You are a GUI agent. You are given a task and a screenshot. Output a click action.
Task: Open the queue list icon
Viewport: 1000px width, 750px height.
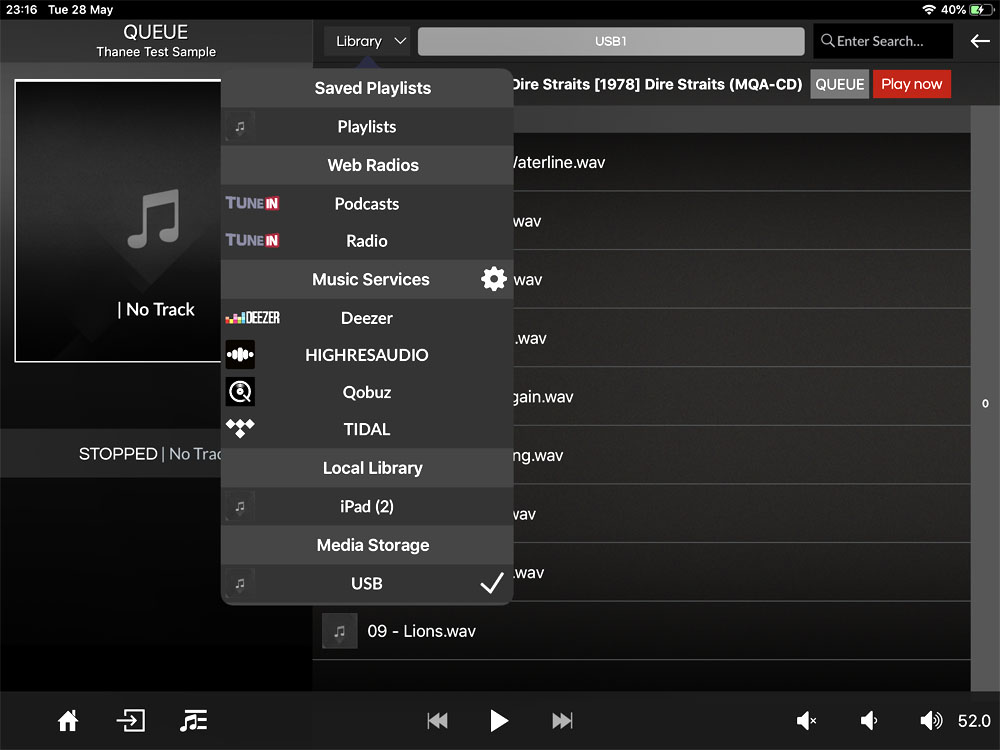click(x=194, y=721)
